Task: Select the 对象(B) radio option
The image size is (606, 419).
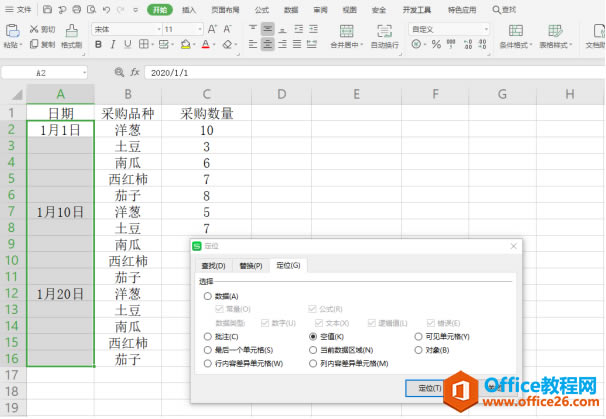Action: click(x=418, y=350)
